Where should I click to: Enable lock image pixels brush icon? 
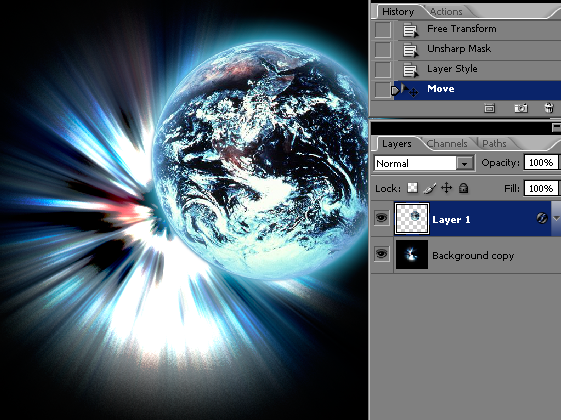point(430,188)
